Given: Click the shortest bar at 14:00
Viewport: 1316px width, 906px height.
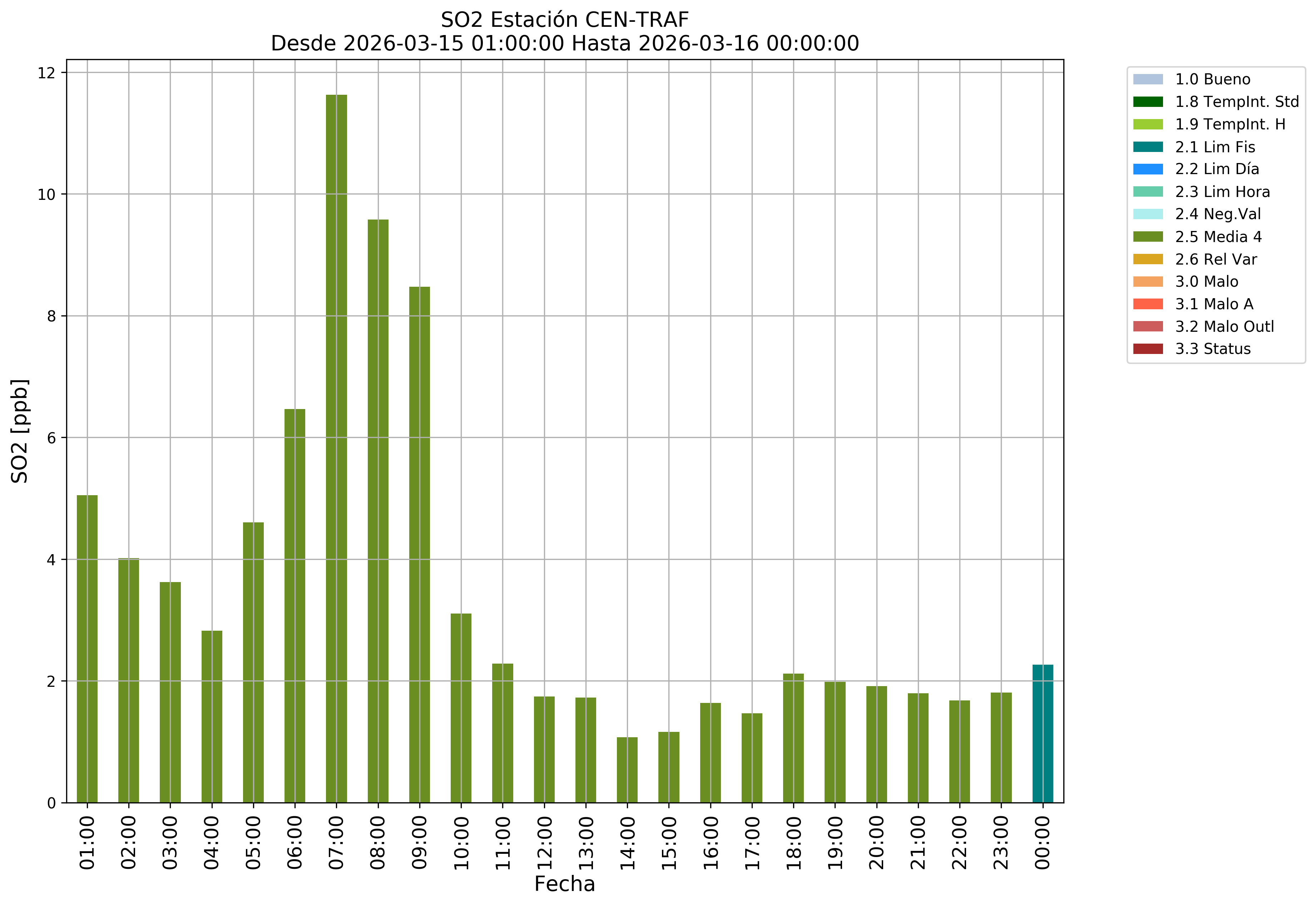Looking at the screenshot, I should tap(627, 770).
